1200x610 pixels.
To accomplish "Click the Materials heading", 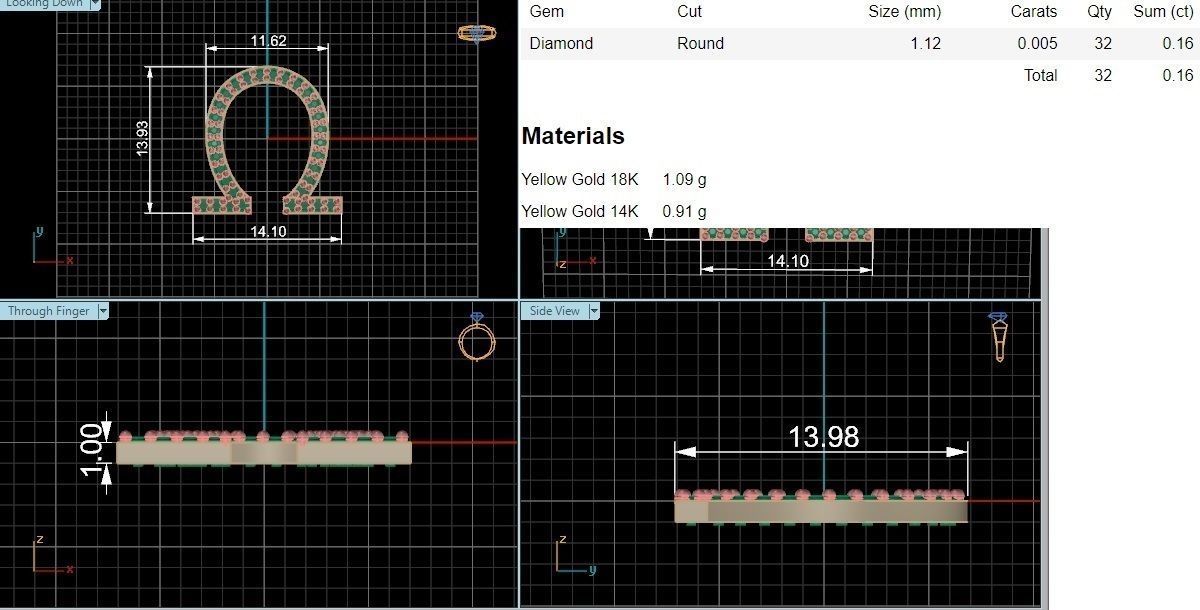I will pyautogui.click(x=573, y=136).
